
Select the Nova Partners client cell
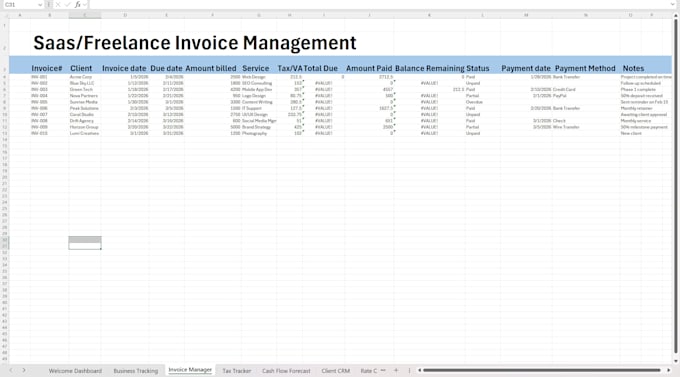(84, 96)
